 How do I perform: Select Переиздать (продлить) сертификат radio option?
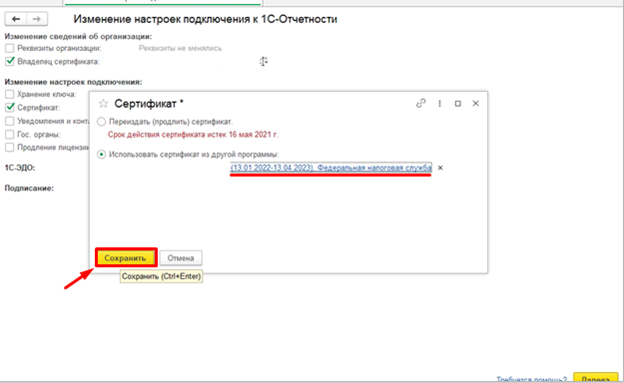pyautogui.click(x=101, y=121)
